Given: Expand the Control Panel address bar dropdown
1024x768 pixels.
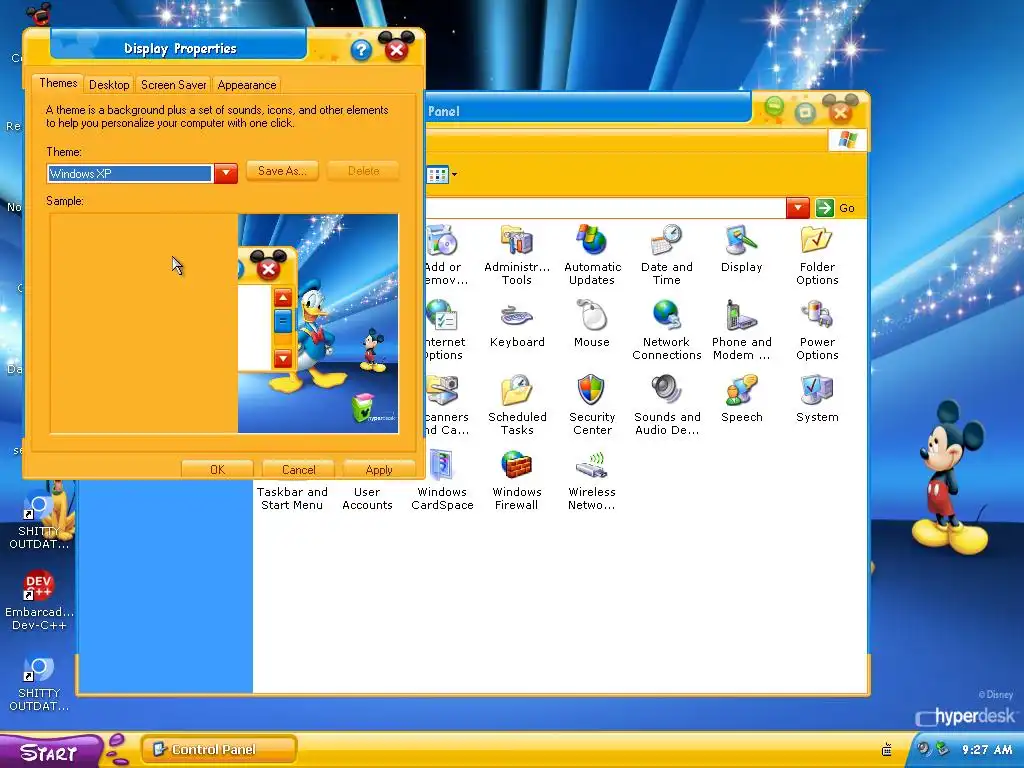Looking at the screenshot, I should pos(797,208).
